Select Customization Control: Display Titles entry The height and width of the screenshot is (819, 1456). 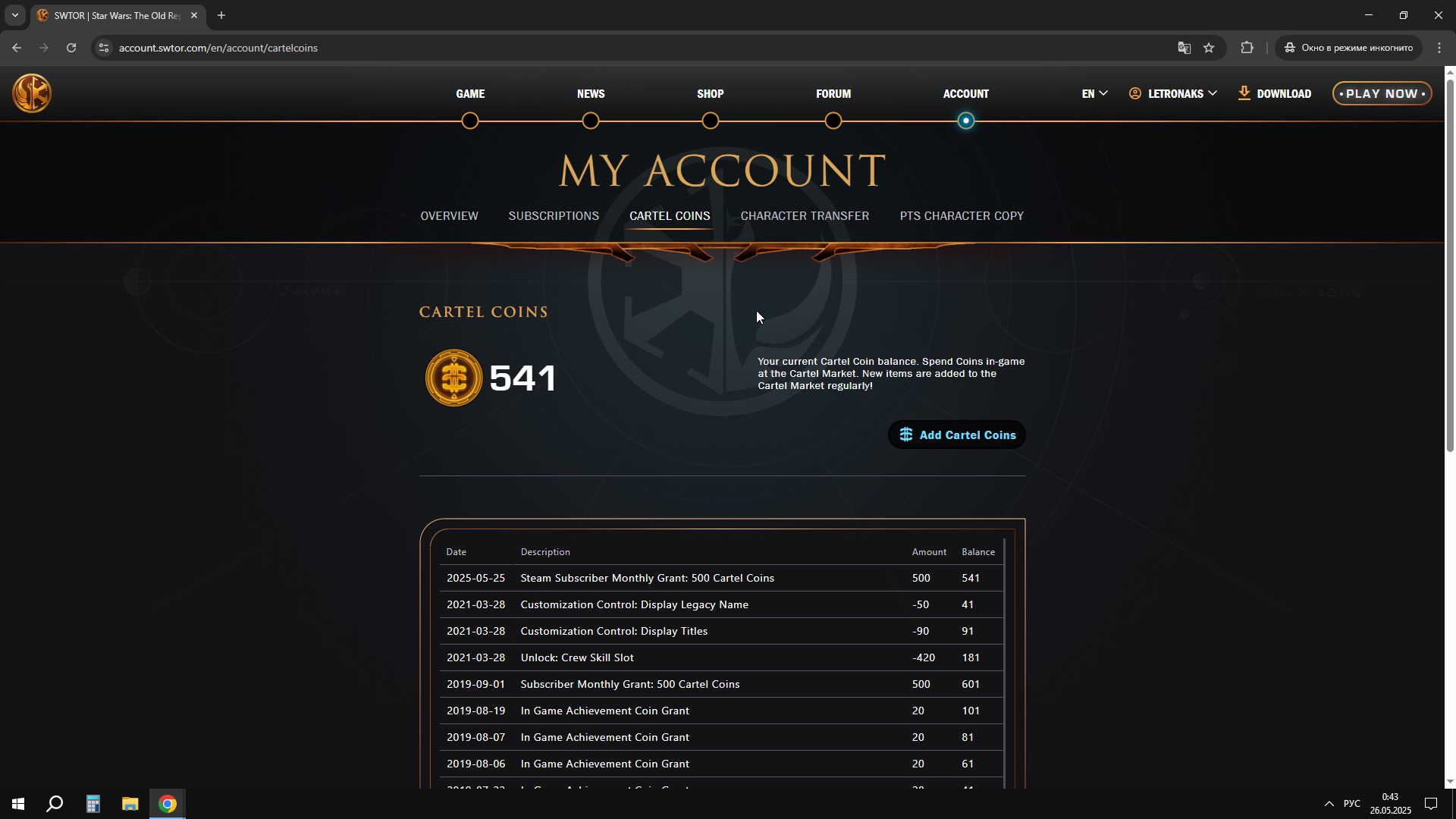pyautogui.click(x=613, y=631)
